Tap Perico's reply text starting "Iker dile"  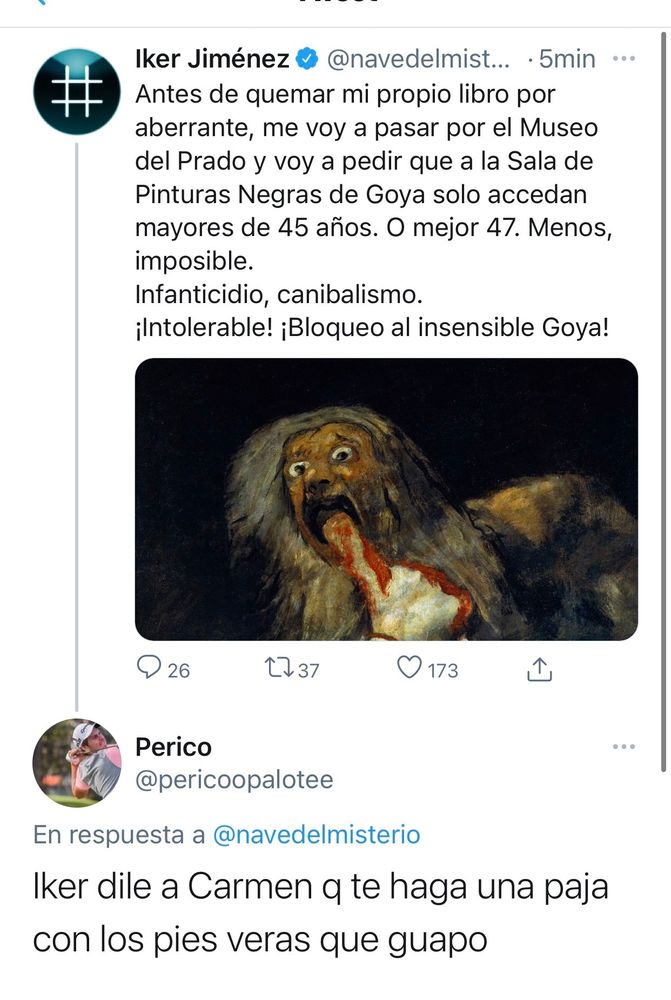click(320, 912)
